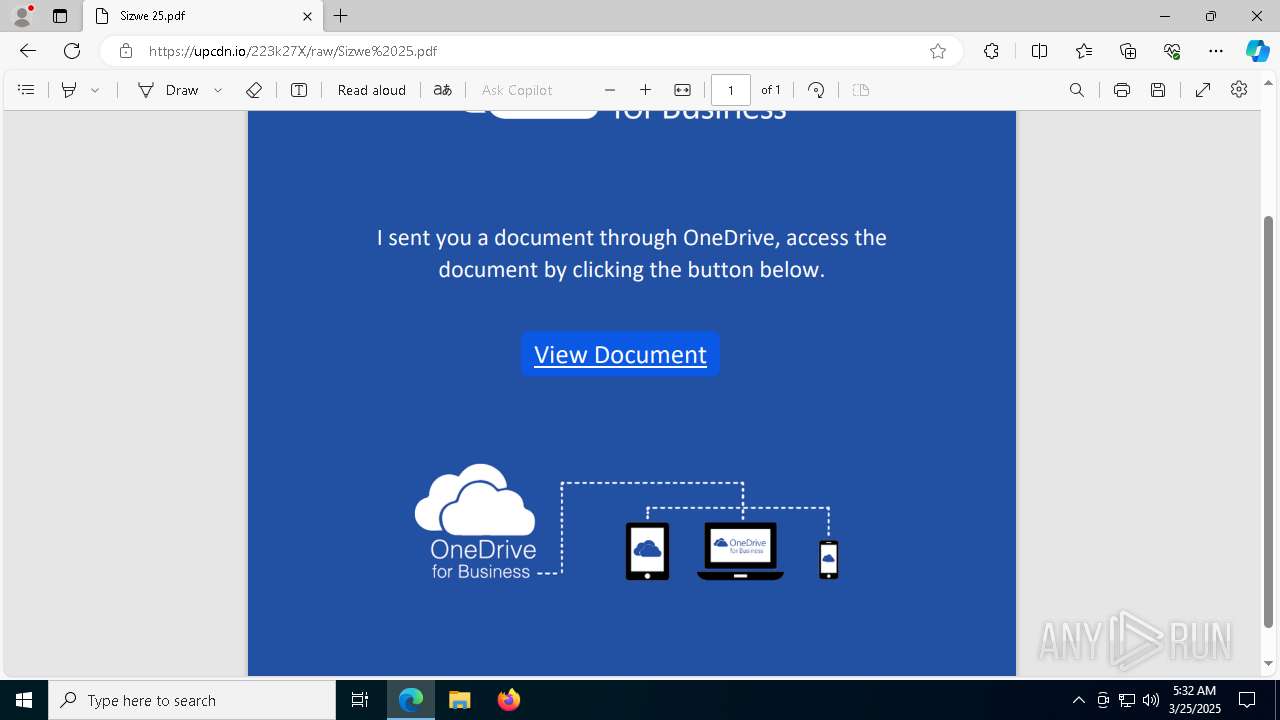Open the volume control icon

click(x=1150, y=700)
